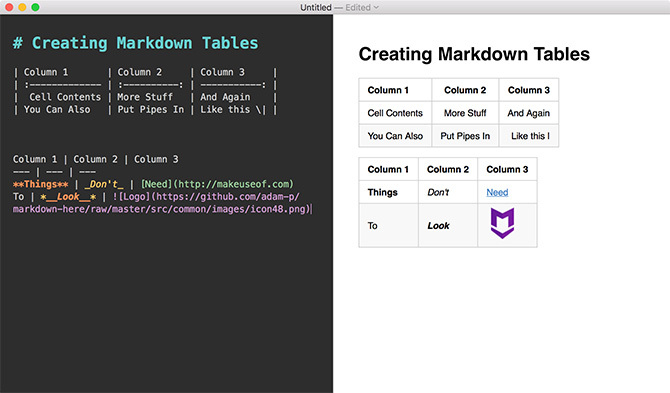The width and height of the screenshot is (670, 393).
Task: Click bold 'Things' cell in second preview table
Action: click(x=388, y=192)
